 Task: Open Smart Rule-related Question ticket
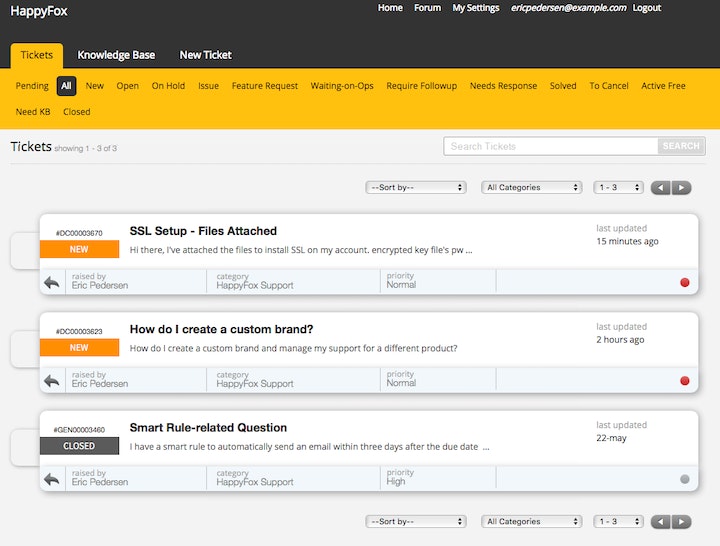pos(208,428)
